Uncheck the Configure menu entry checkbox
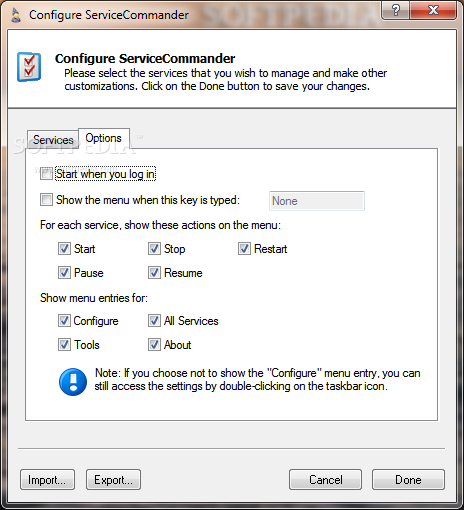The image size is (464, 510). [64, 321]
